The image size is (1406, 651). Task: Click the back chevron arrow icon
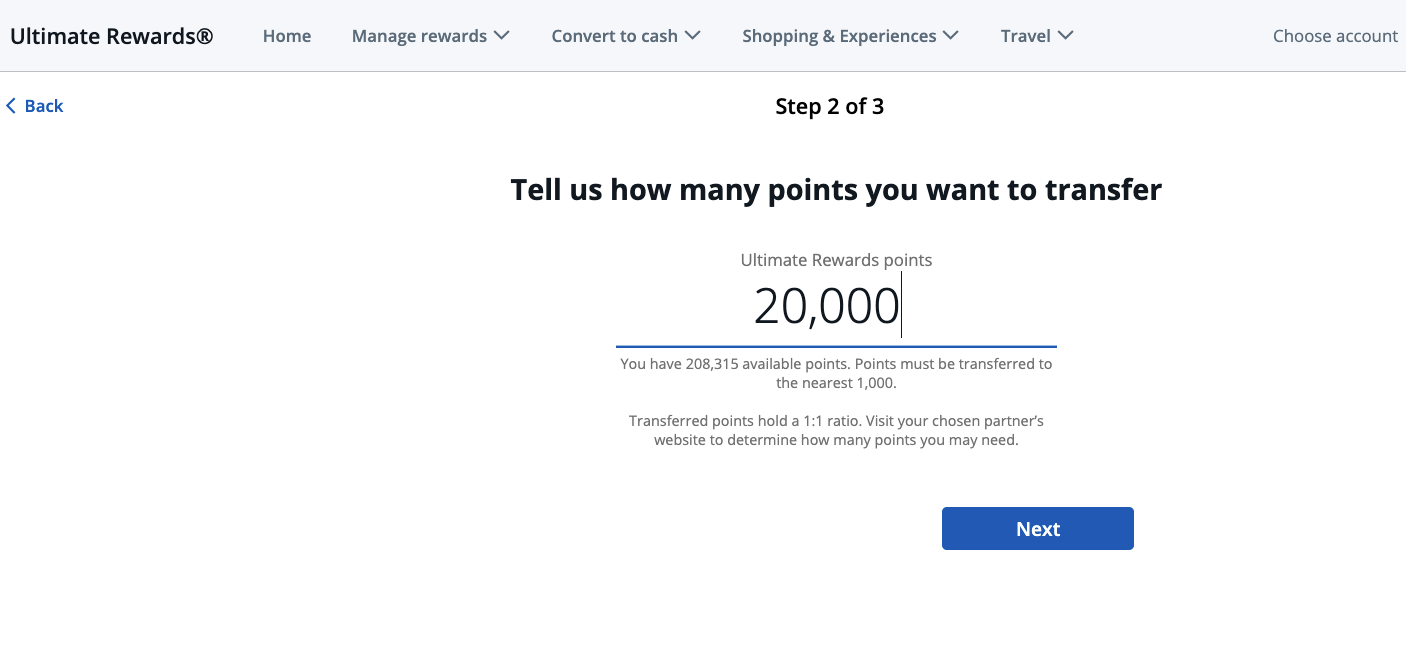(x=11, y=105)
